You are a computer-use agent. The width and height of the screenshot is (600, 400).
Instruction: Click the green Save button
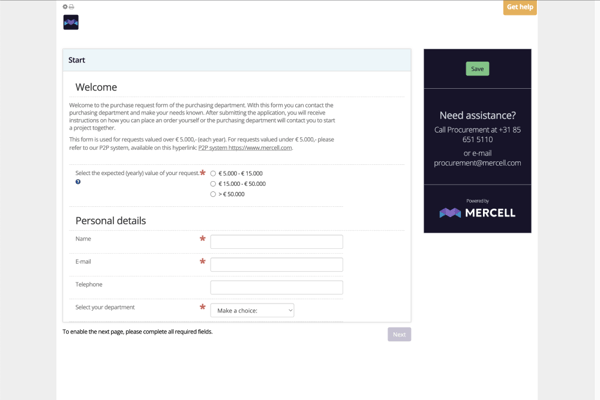477,69
